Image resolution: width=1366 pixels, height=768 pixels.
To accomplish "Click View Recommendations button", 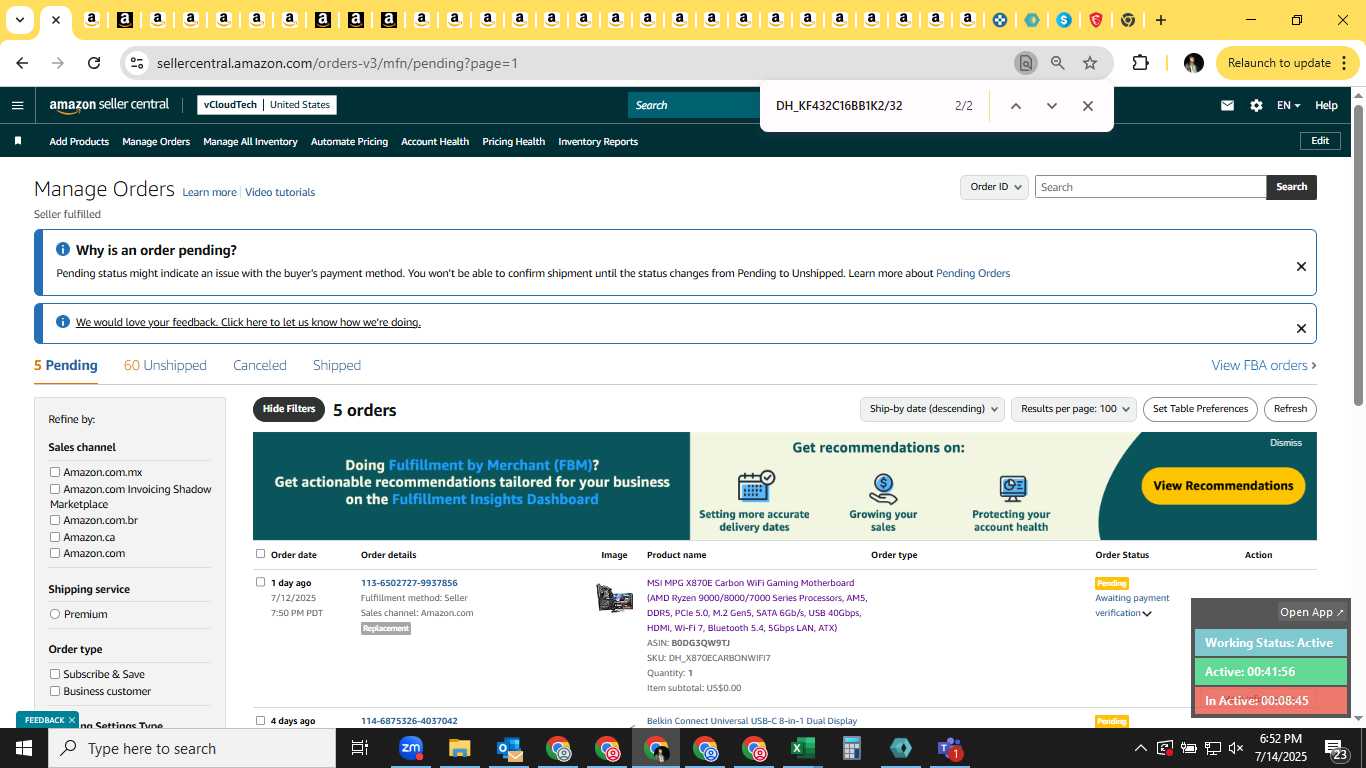I will 1223,486.
